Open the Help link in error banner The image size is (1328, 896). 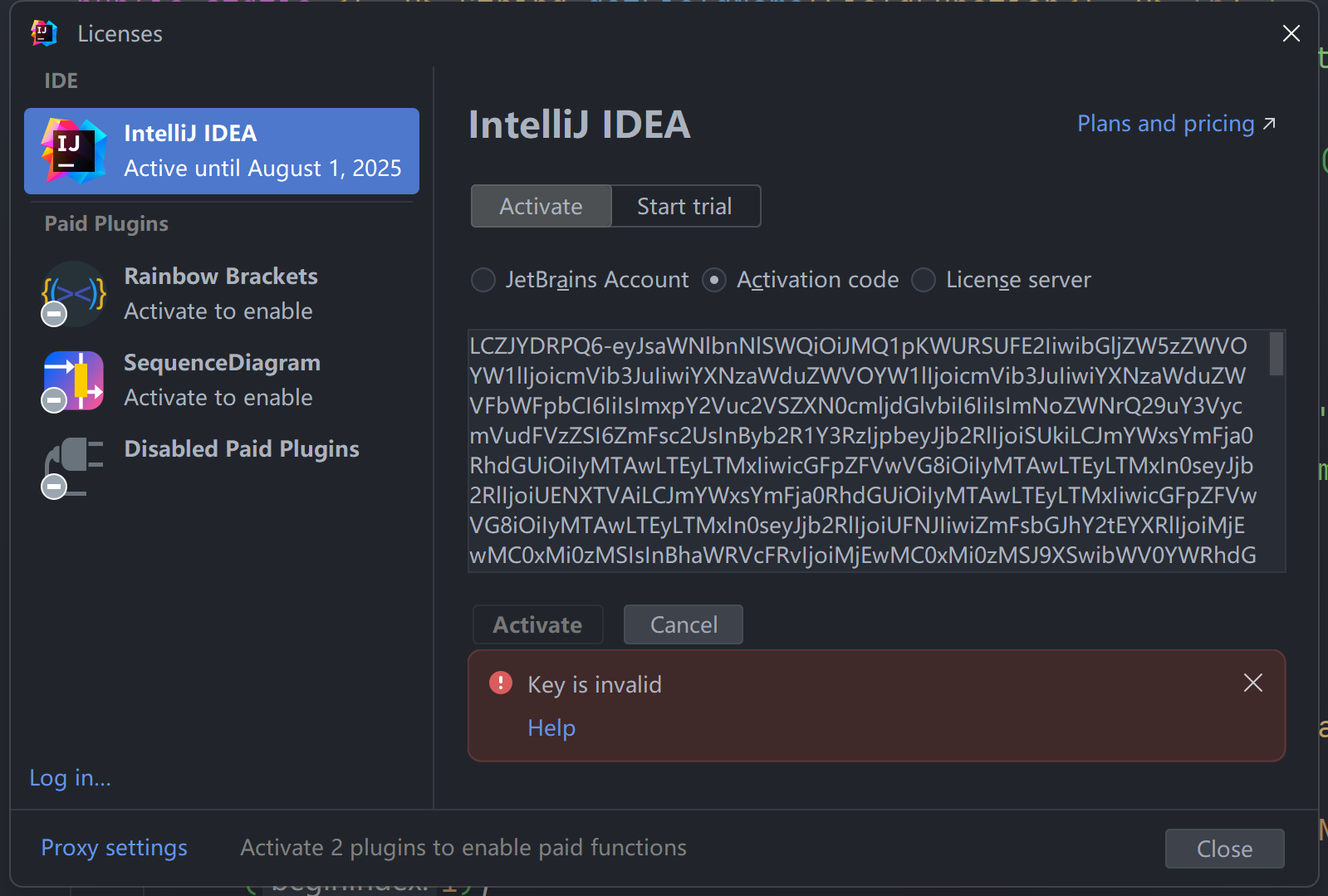[551, 727]
